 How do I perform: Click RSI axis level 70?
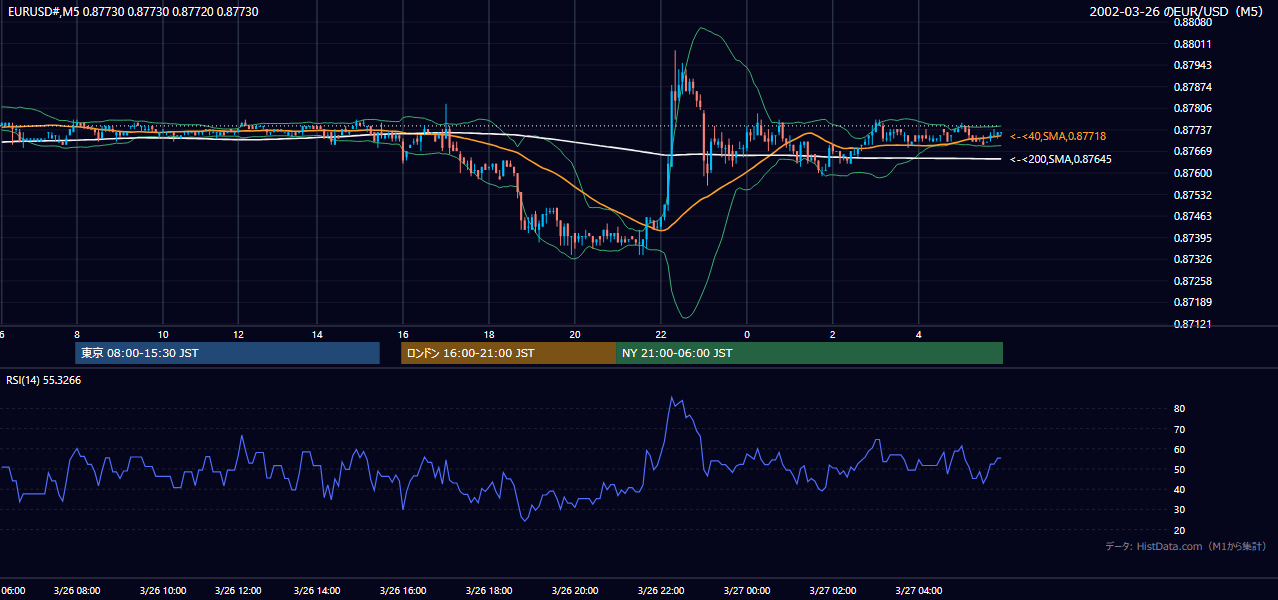1179,429
